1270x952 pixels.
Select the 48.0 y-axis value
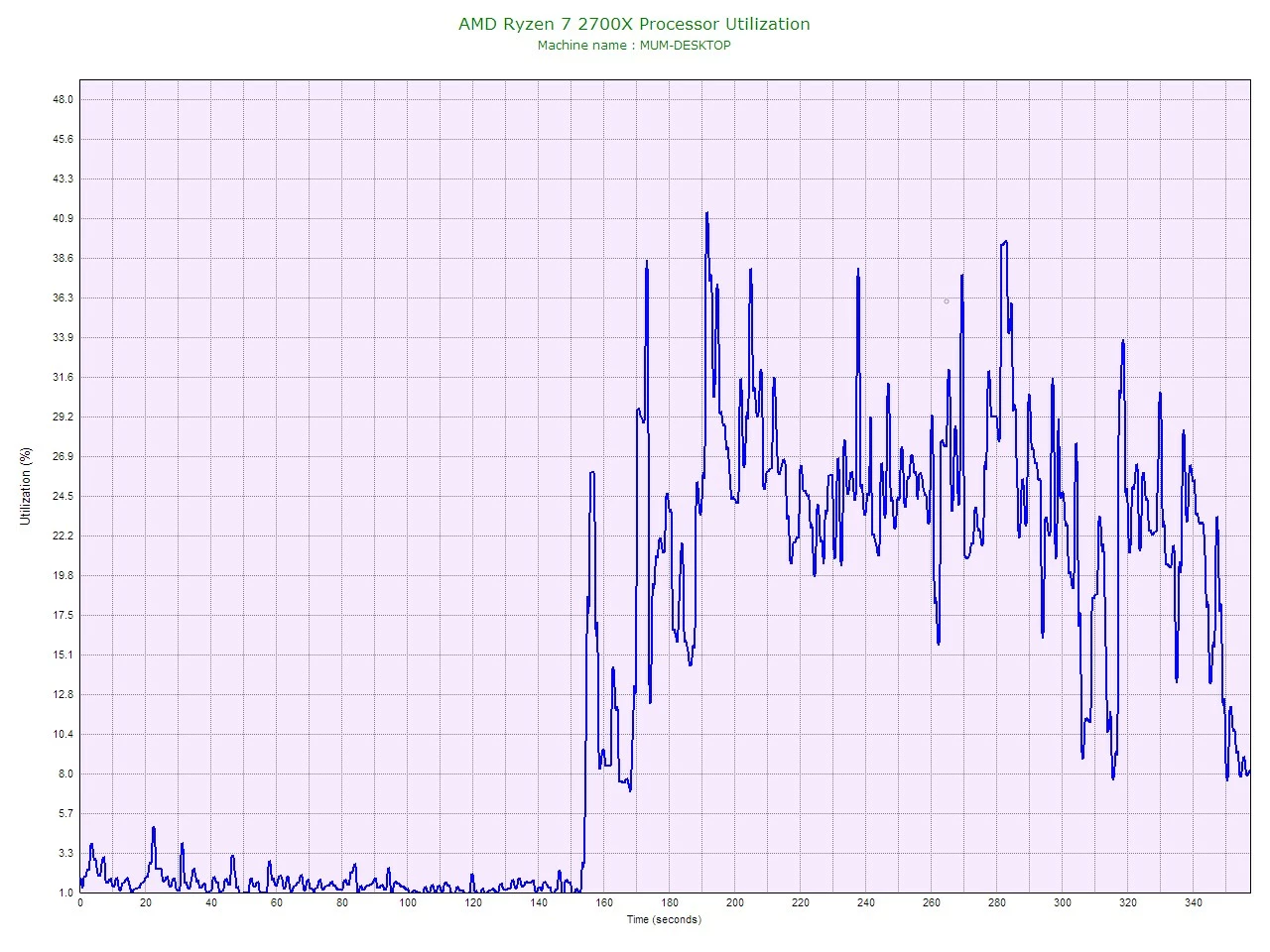tap(63, 99)
